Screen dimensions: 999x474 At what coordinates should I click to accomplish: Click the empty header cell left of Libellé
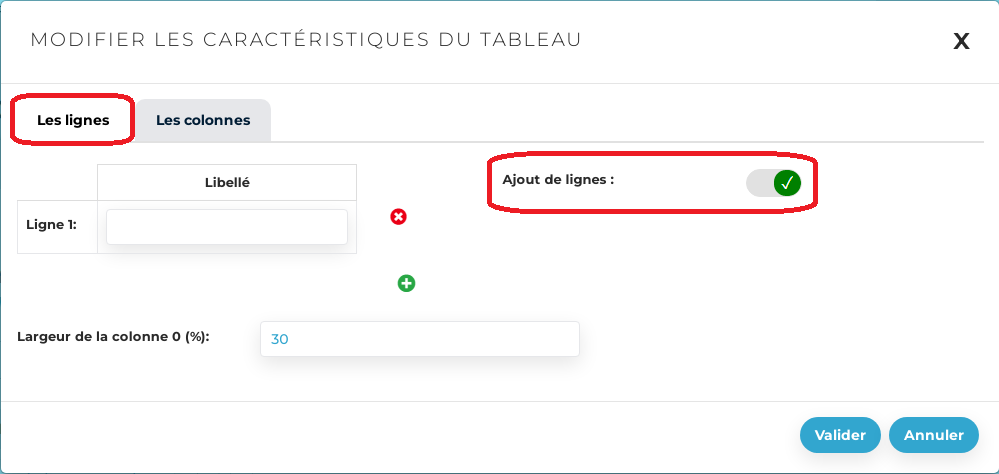[58, 183]
